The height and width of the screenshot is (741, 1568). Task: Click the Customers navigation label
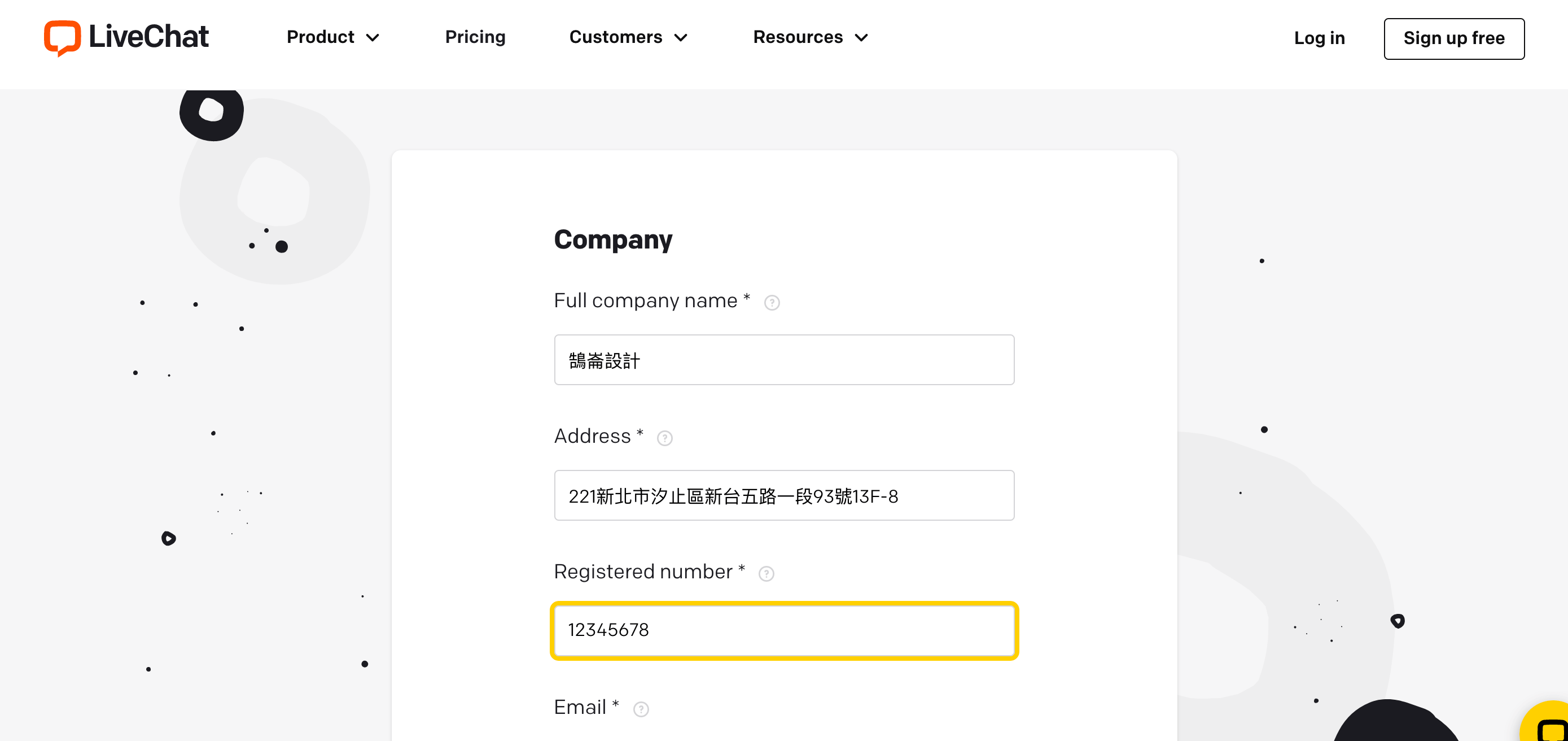click(x=615, y=37)
